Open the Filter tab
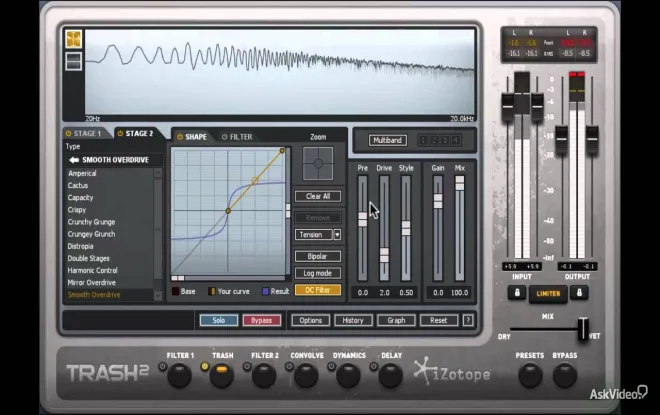The height and width of the screenshot is (415, 660). pyautogui.click(x=241, y=137)
